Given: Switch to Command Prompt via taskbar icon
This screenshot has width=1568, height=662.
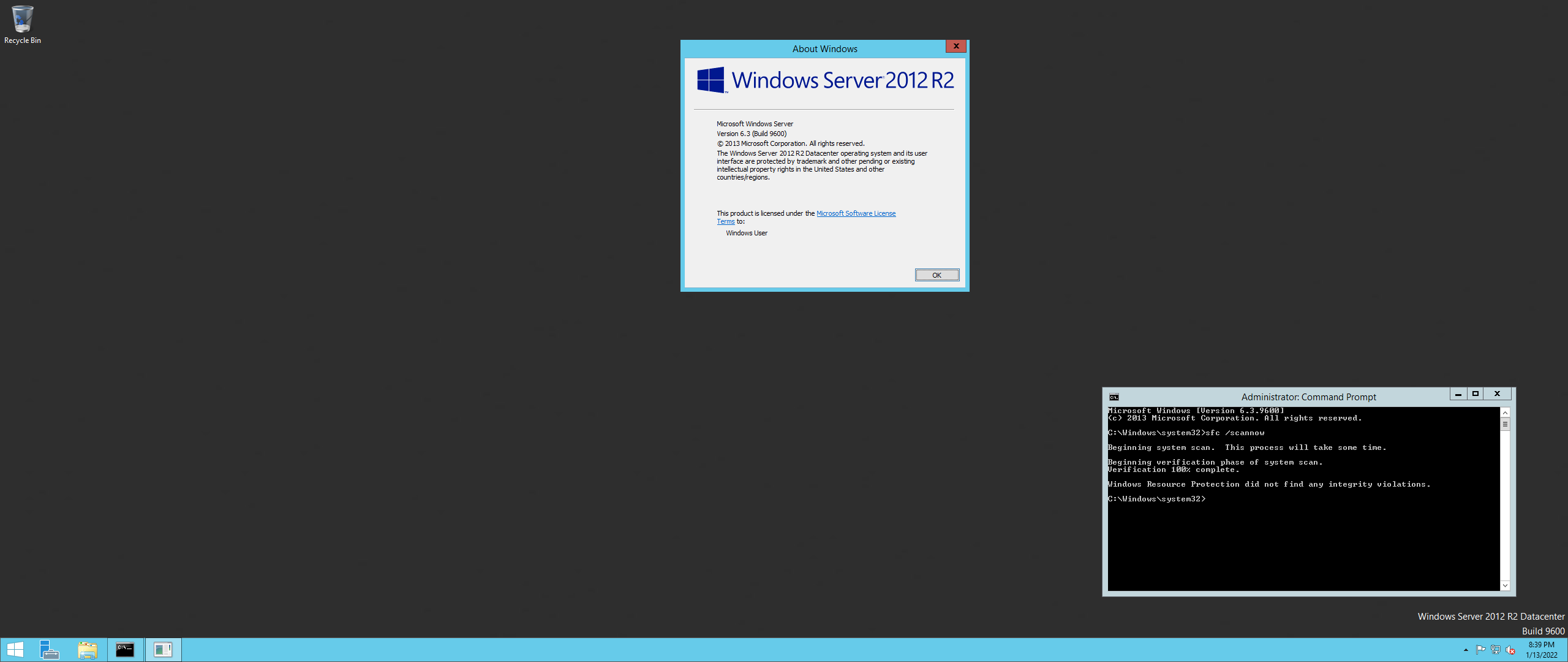Looking at the screenshot, I should point(125,650).
